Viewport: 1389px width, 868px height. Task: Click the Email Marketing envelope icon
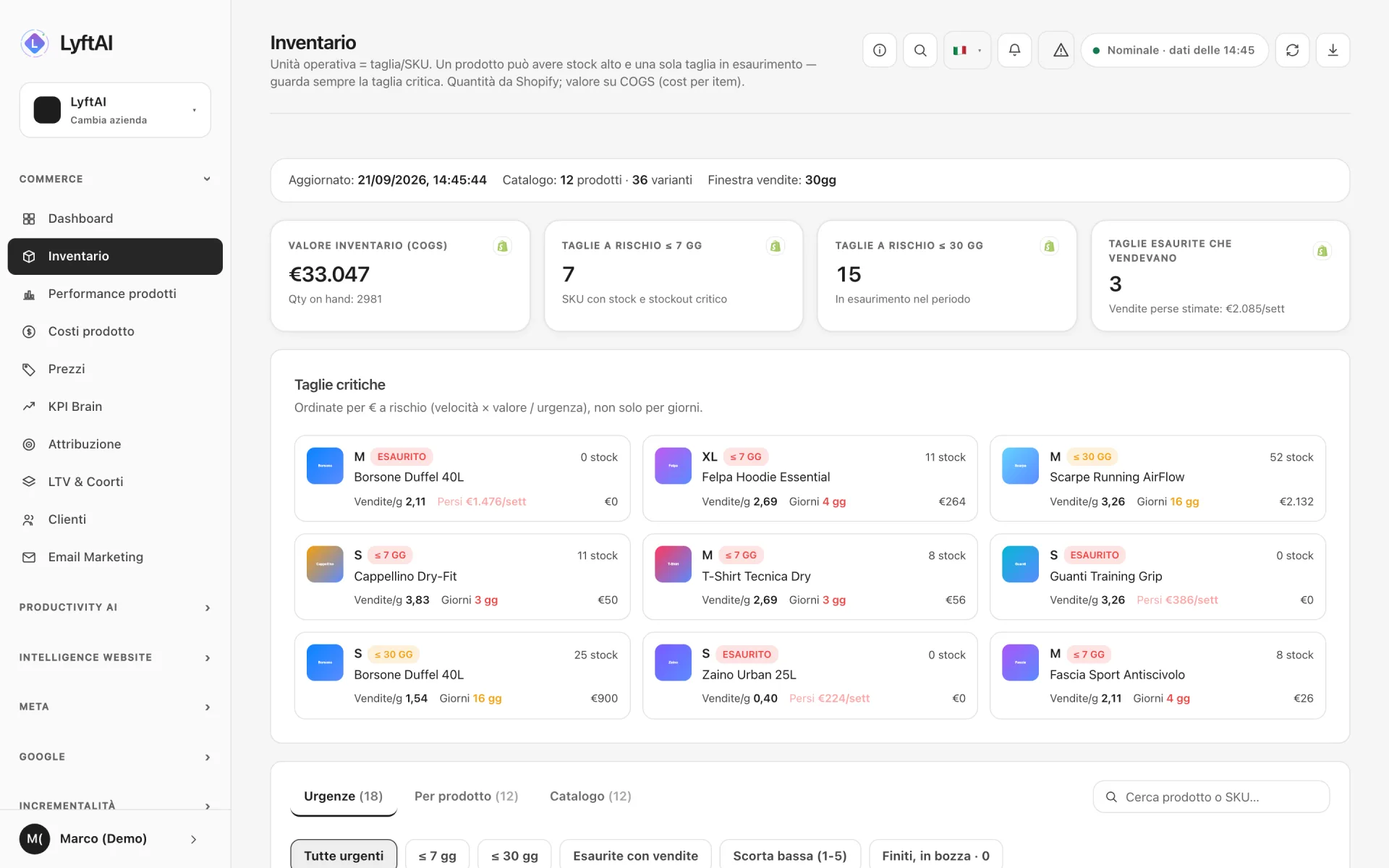(29, 557)
